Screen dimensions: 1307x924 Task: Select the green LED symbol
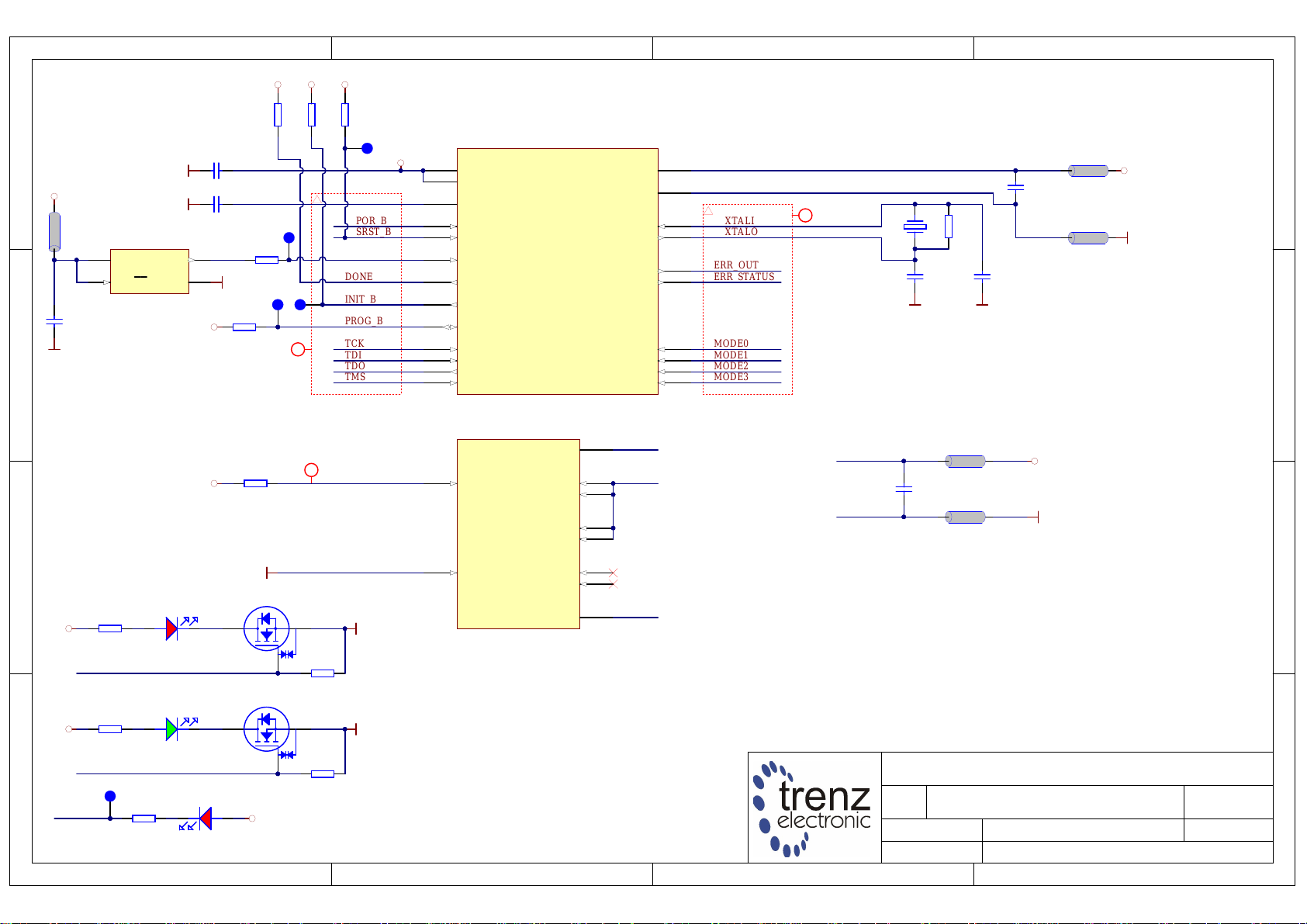click(172, 729)
